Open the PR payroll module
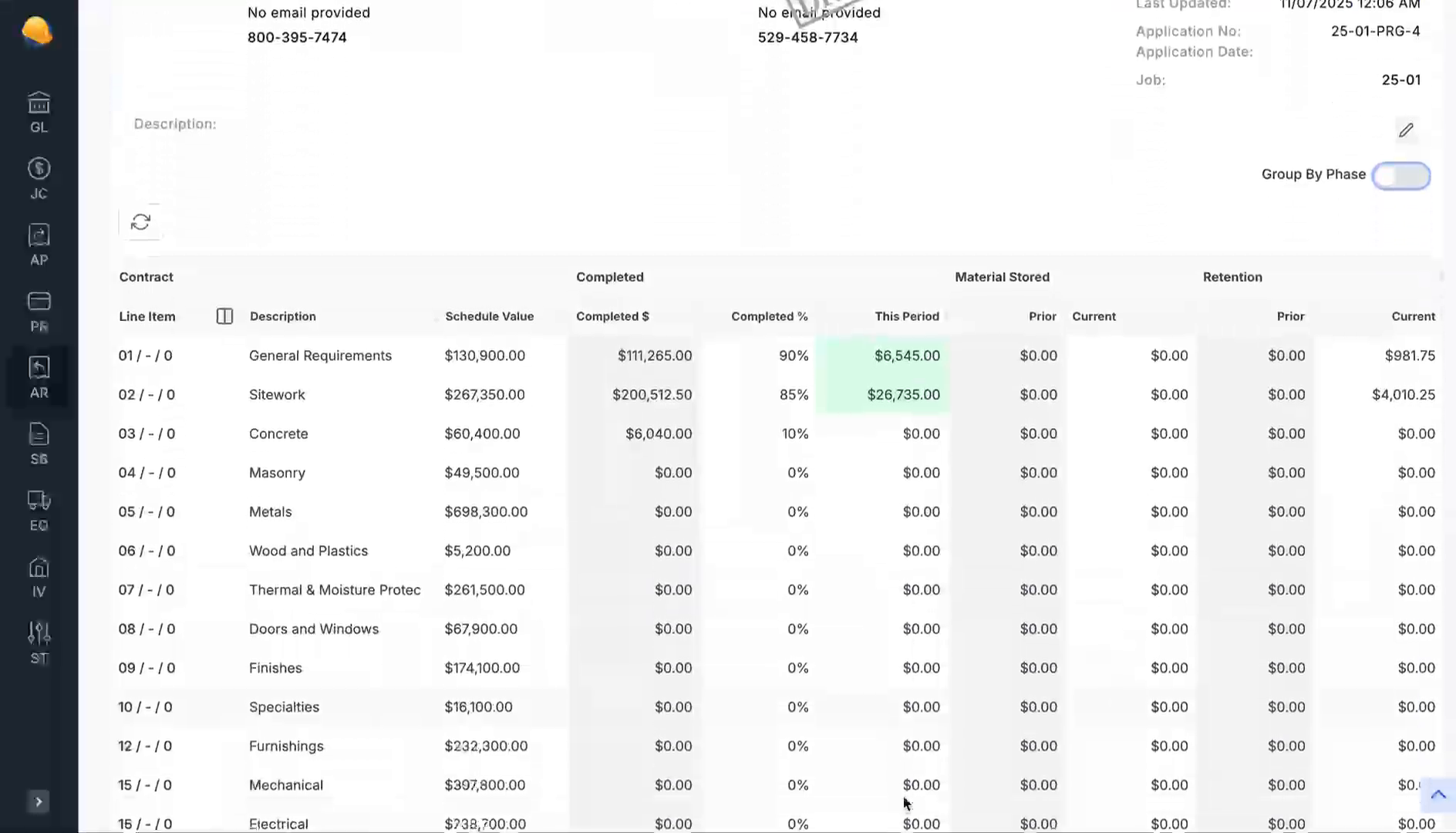Image resolution: width=1456 pixels, height=833 pixels. point(39,312)
